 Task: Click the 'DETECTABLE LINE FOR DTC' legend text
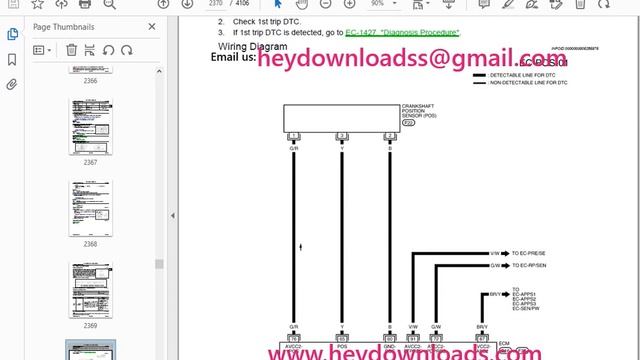tap(522, 75)
